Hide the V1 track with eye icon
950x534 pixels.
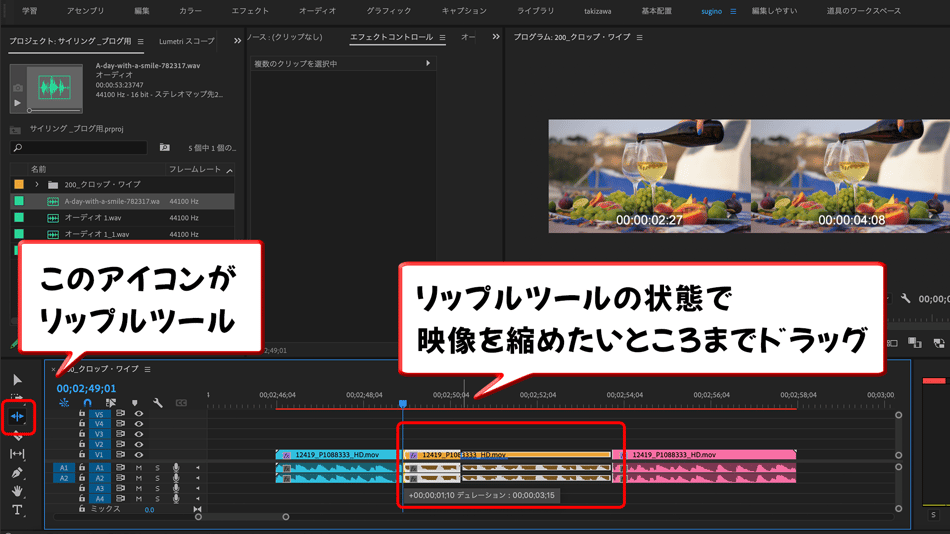pyautogui.click(x=139, y=455)
